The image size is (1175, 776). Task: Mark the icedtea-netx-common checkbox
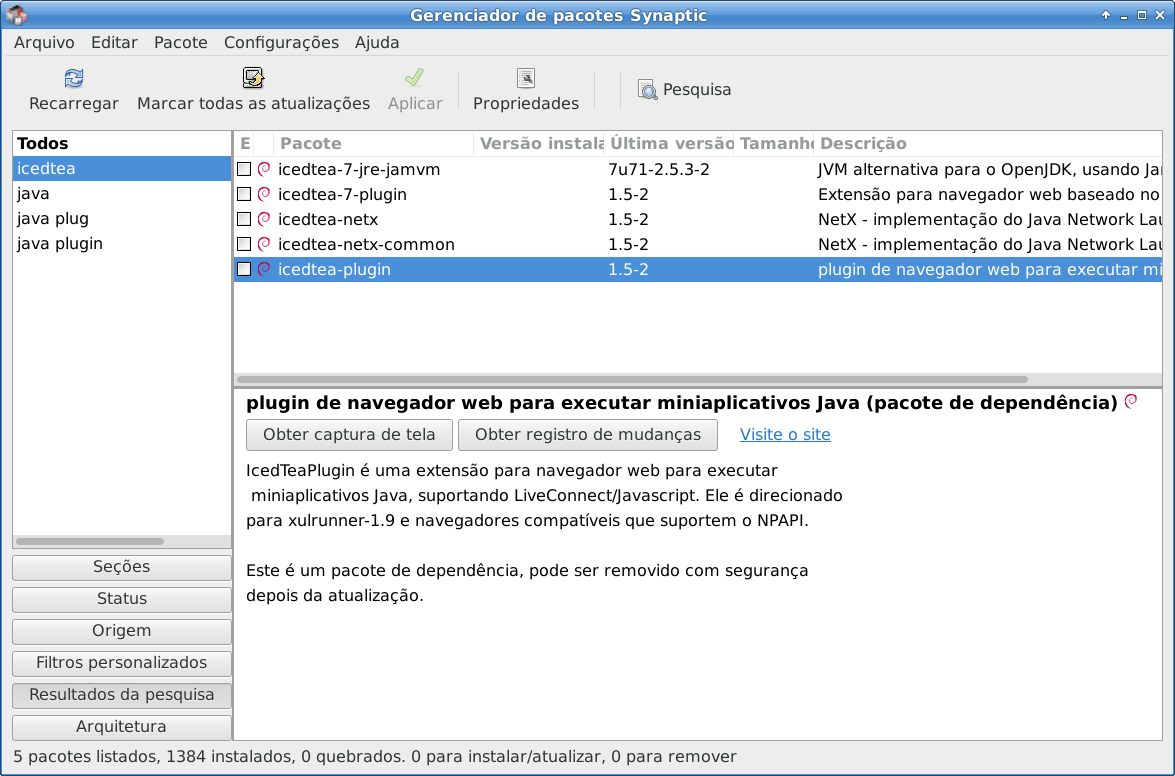244,244
